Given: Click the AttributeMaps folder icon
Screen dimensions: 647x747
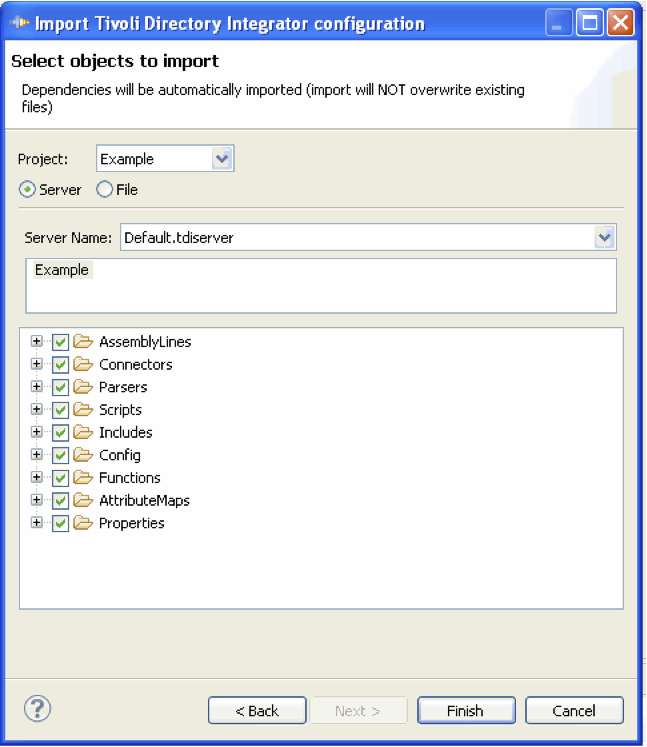Looking at the screenshot, I should [83, 500].
